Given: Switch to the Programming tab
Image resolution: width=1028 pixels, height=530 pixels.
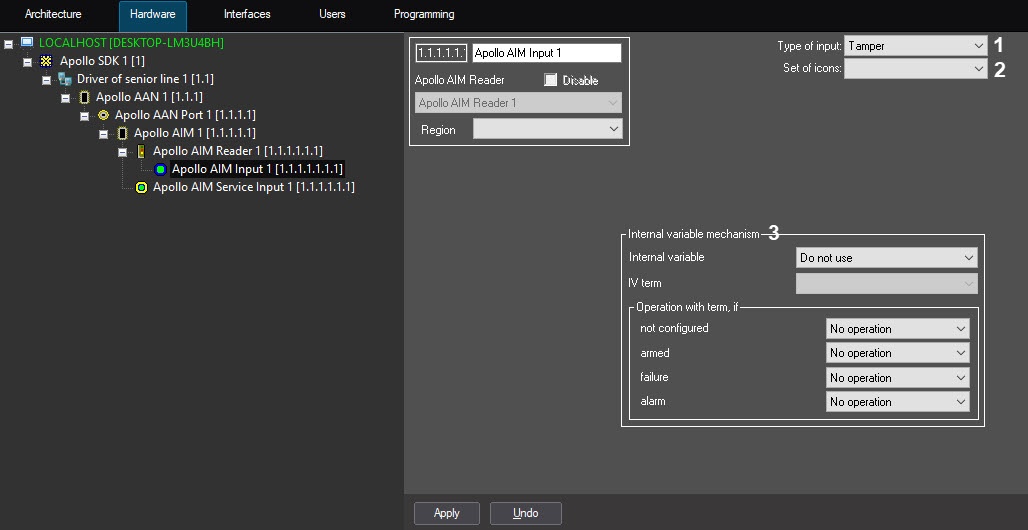Looking at the screenshot, I should pyautogui.click(x=424, y=15).
